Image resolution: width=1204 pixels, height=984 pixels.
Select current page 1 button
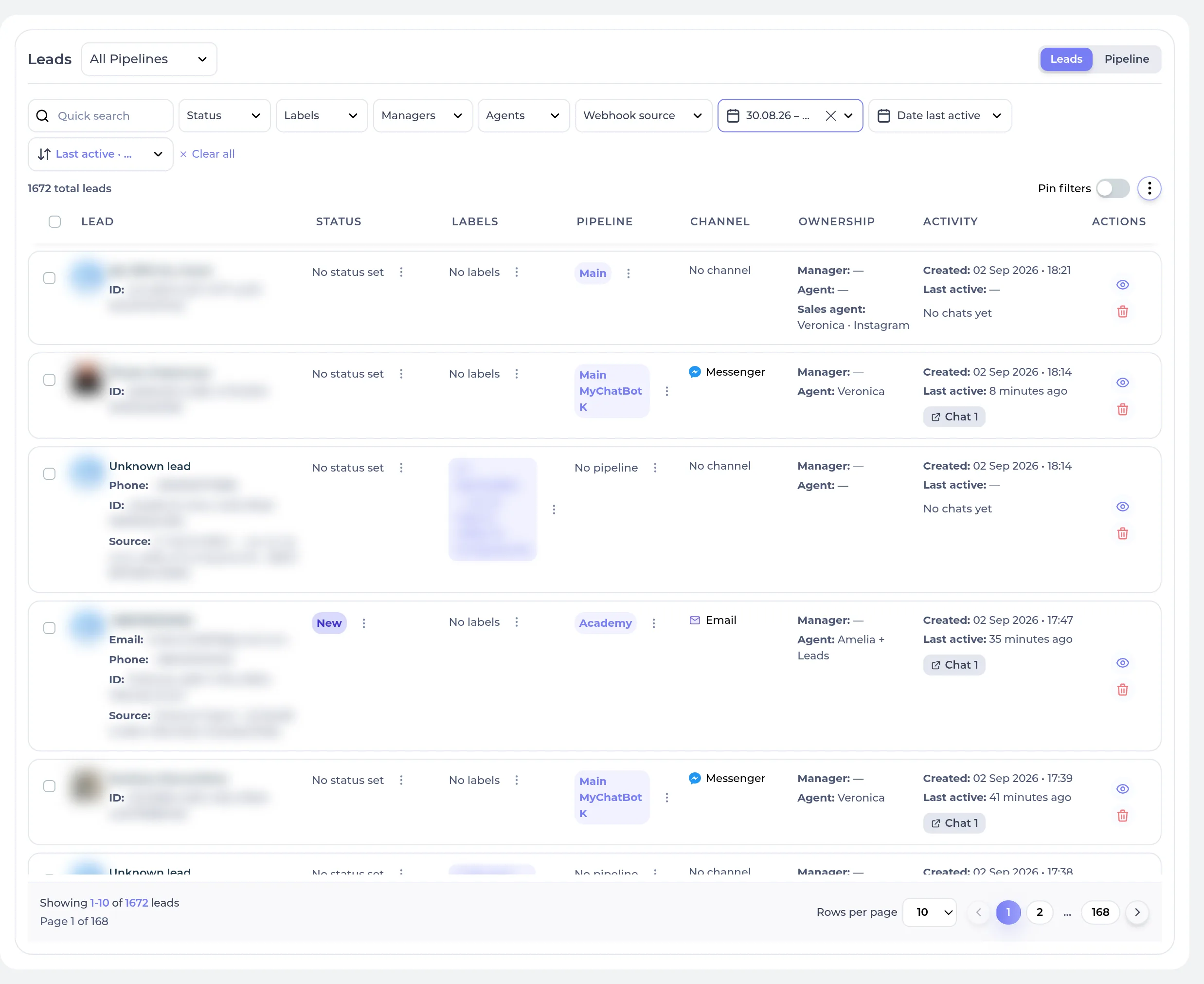click(x=1008, y=912)
